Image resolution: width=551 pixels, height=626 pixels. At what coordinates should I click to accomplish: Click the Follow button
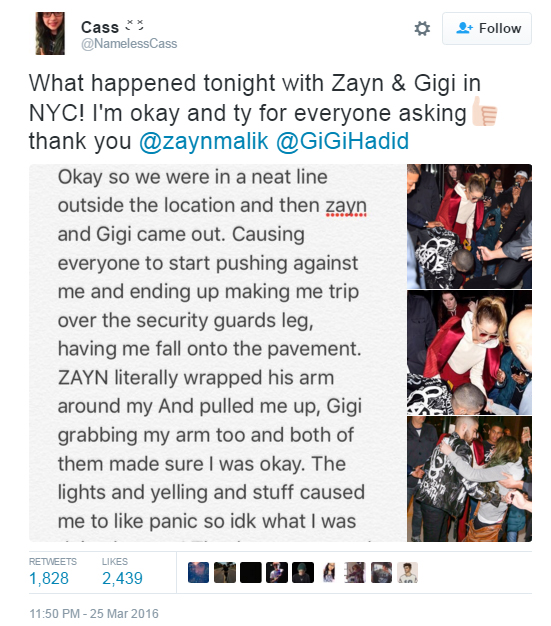tap(487, 28)
